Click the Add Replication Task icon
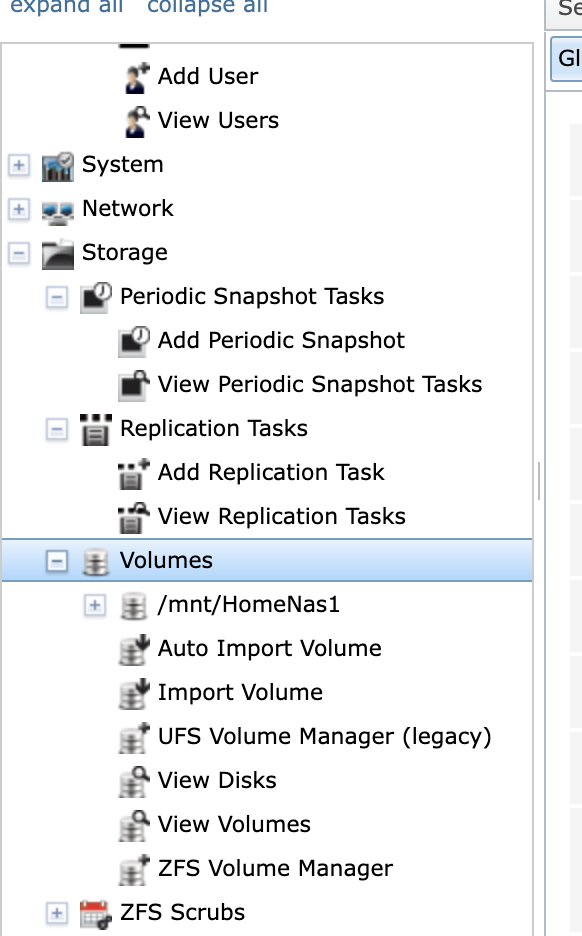 134,473
